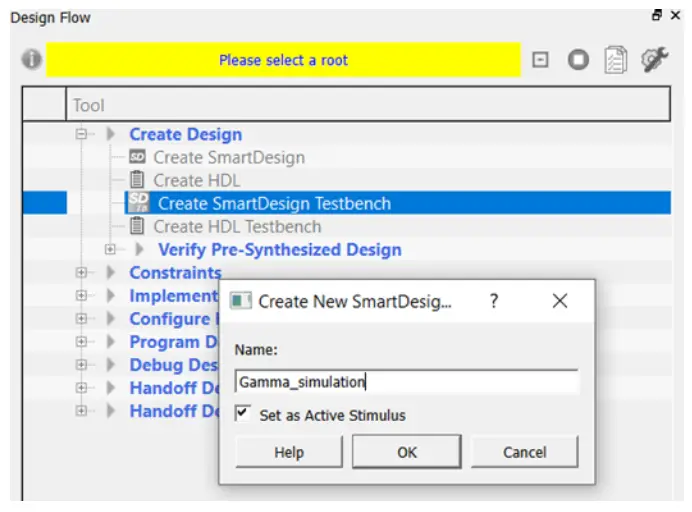Click the Create HDL clipboard icon
Image resolution: width=692 pixels, height=512 pixels.
tap(138, 180)
